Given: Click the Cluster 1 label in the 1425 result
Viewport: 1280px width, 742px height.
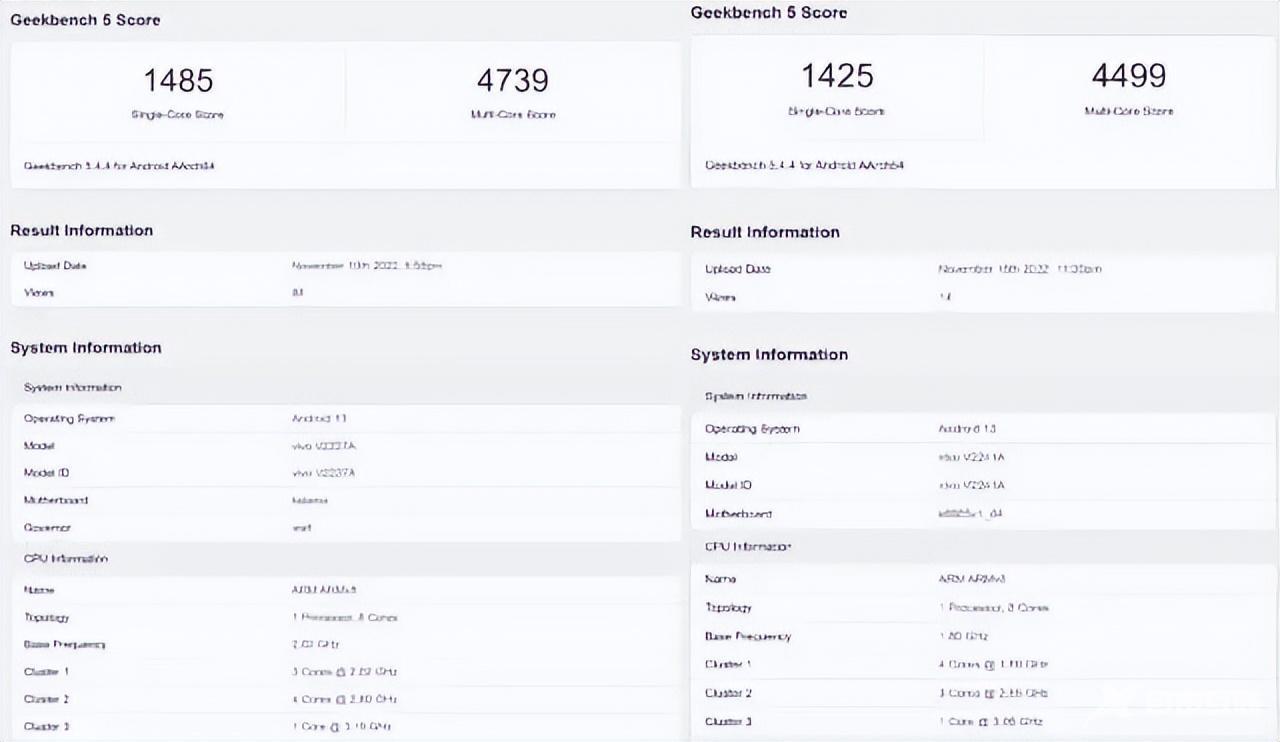Looking at the screenshot, I should click(x=729, y=664).
